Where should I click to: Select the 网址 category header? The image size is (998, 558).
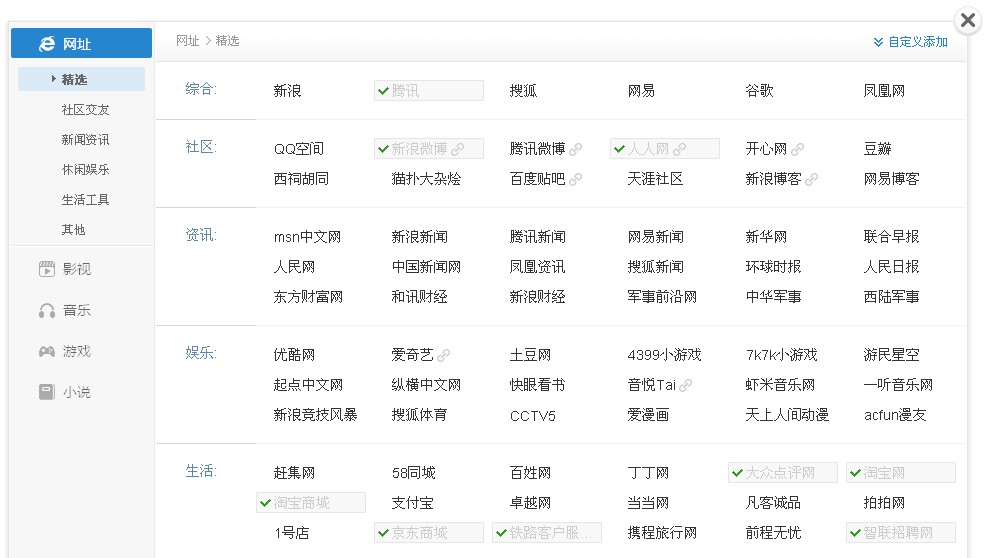click(x=81, y=43)
